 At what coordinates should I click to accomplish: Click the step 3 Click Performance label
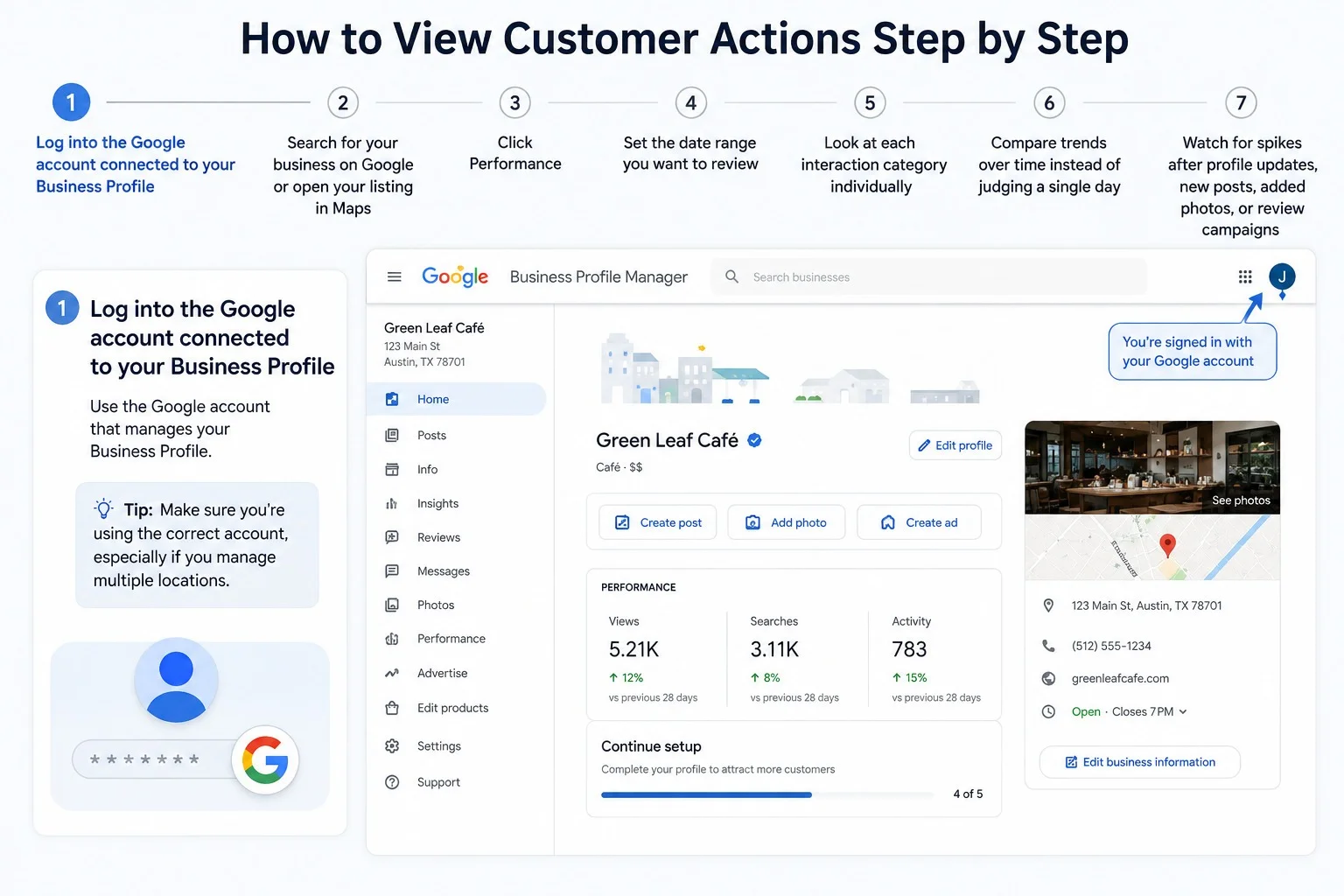pyautogui.click(x=515, y=153)
